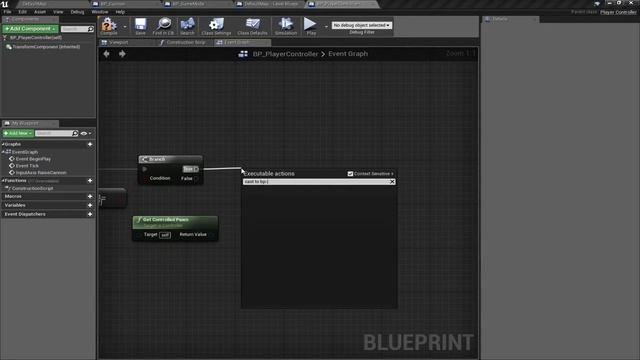Click the EventGraph grid icon

(x=8, y=152)
